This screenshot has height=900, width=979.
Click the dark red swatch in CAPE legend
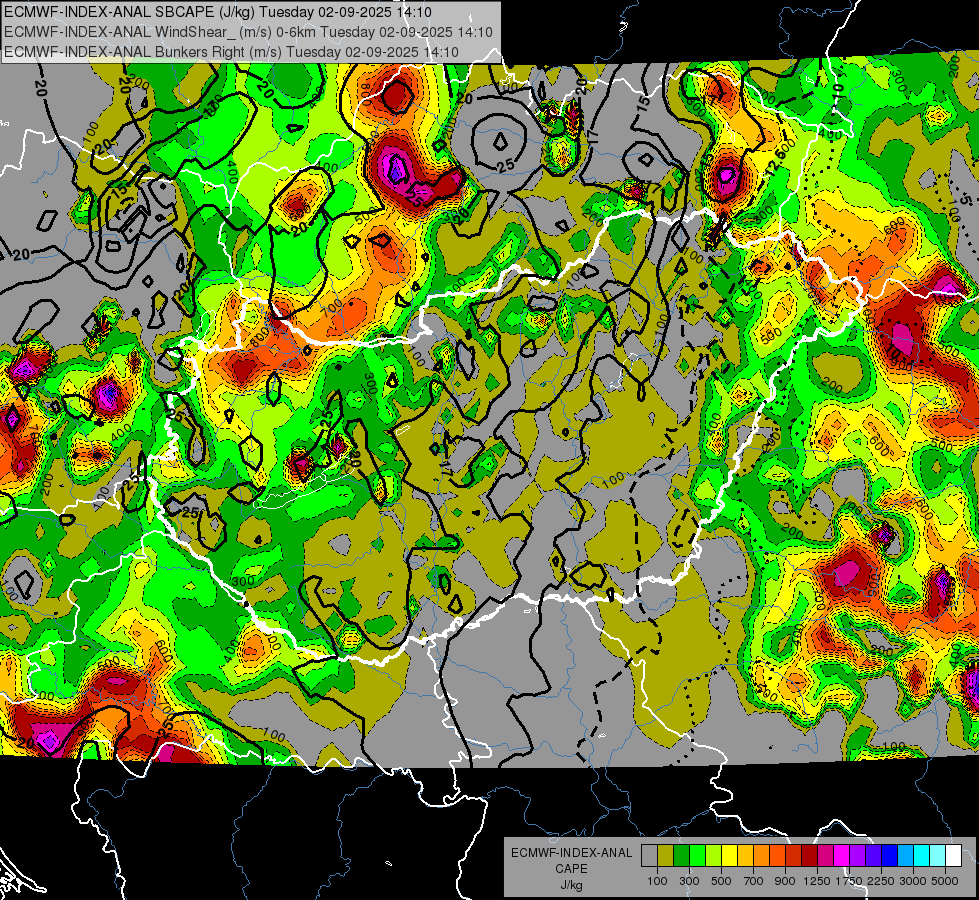pos(809,855)
